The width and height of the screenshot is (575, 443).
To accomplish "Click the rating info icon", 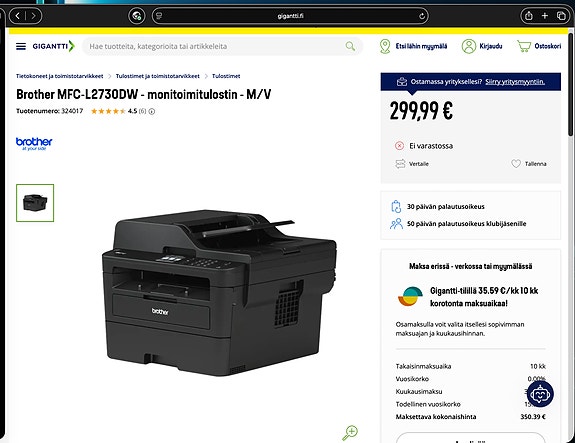I will [x=151, y=111].
